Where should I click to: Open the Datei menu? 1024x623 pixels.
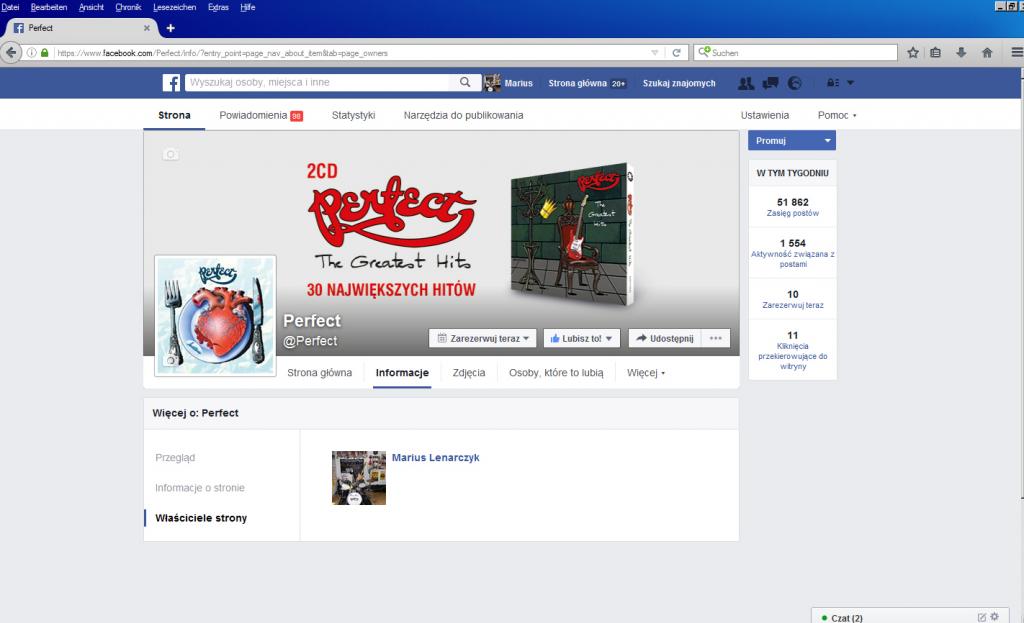(10, 7)
